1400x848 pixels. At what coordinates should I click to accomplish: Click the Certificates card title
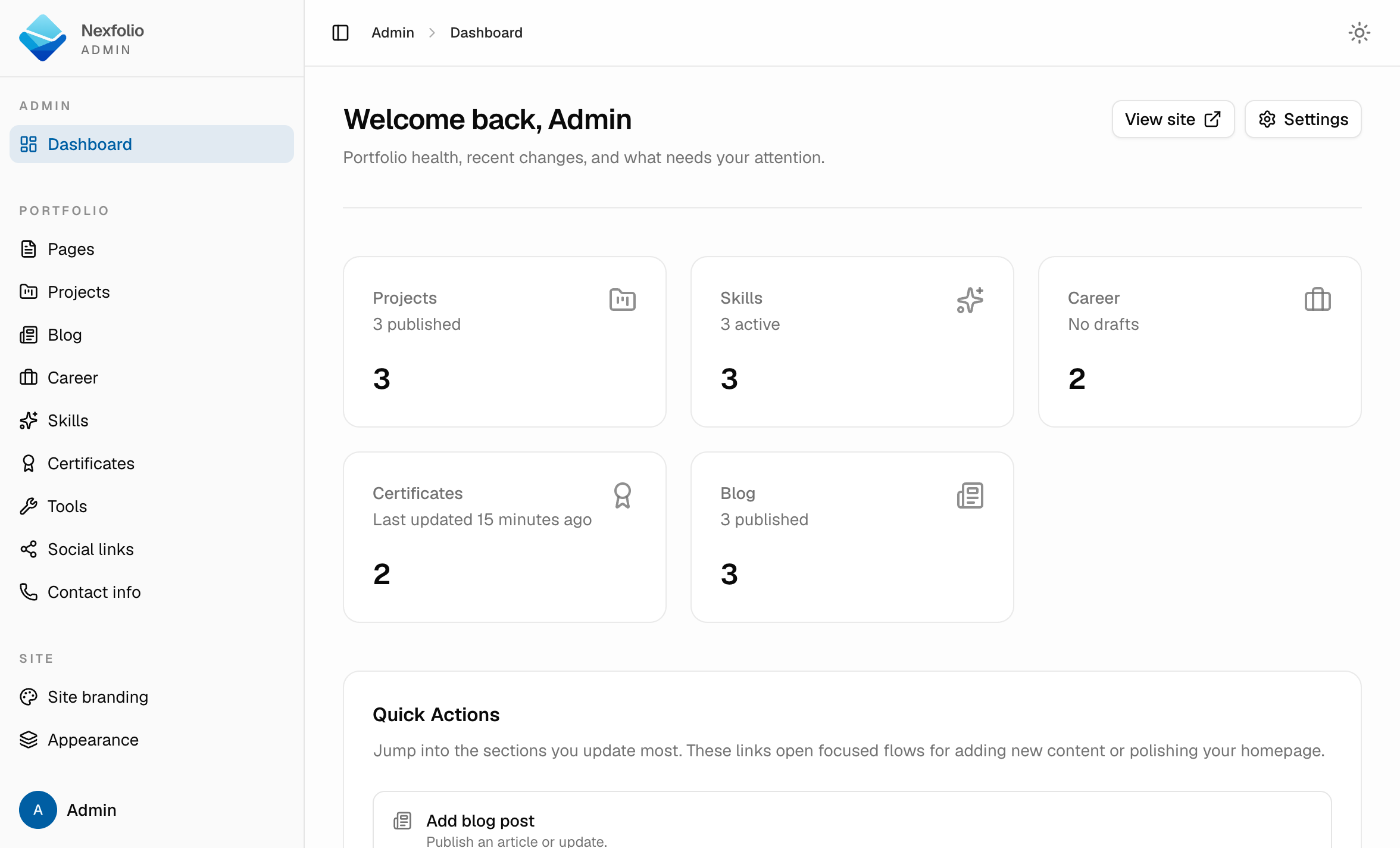pyautogui.click(x=417, y=493)
